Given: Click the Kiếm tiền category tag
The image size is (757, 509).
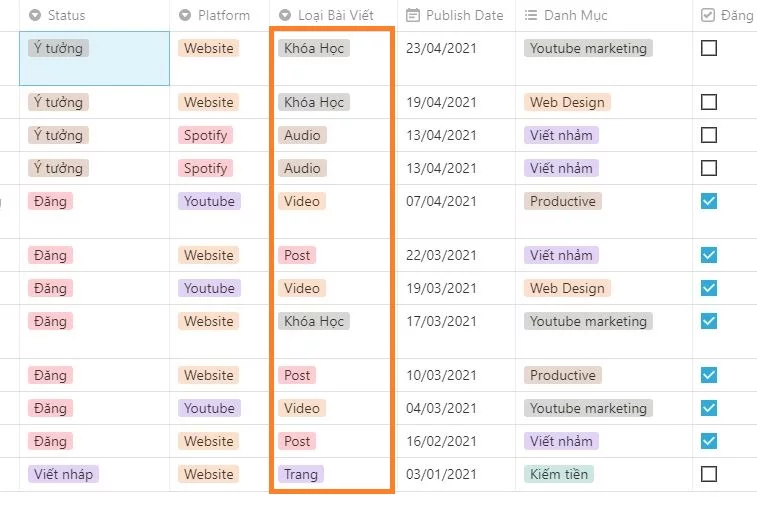Looking at the screenshot, I should (559, 474).
